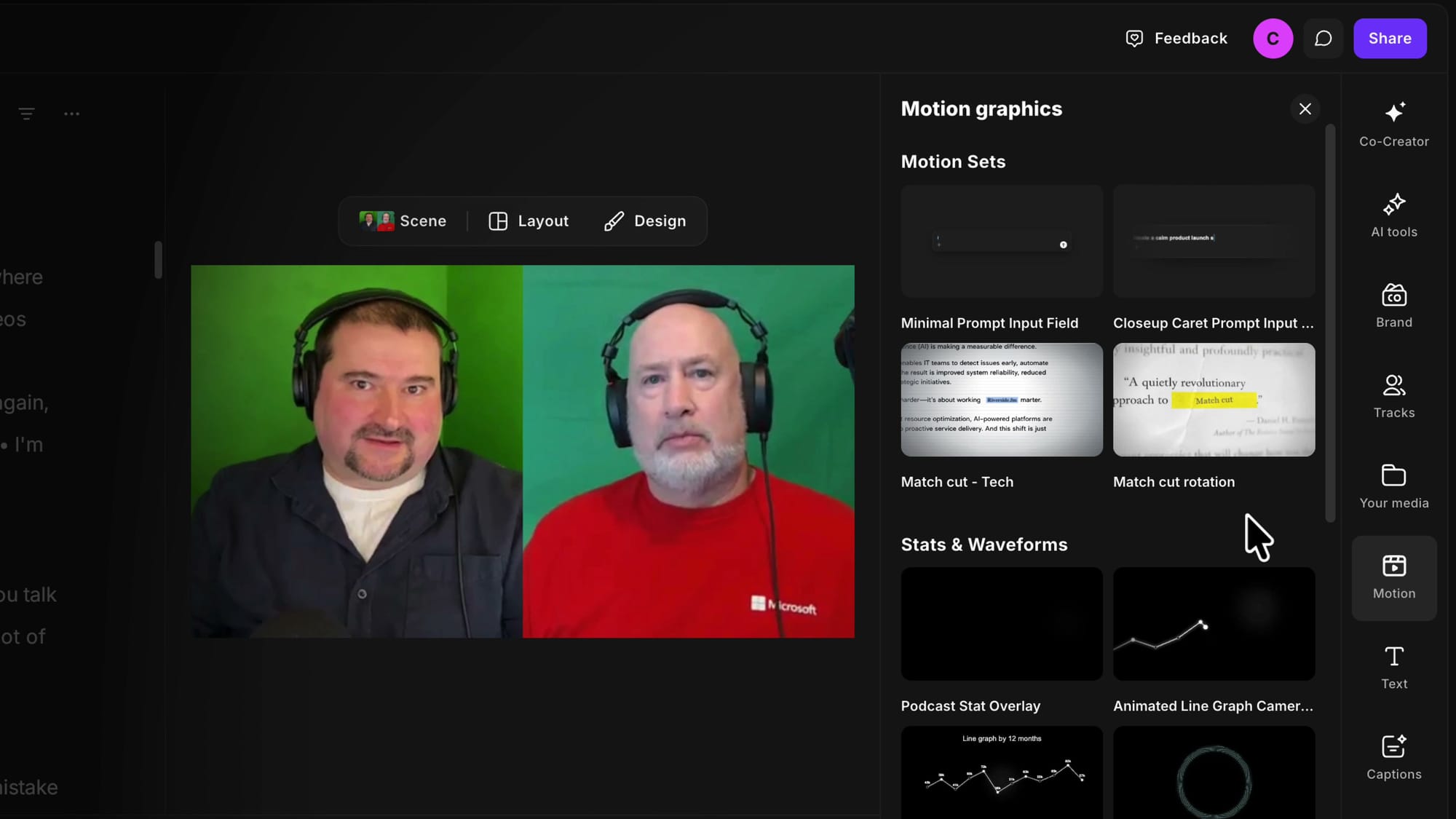Open the Your media folder panel

coord(1393,486)
